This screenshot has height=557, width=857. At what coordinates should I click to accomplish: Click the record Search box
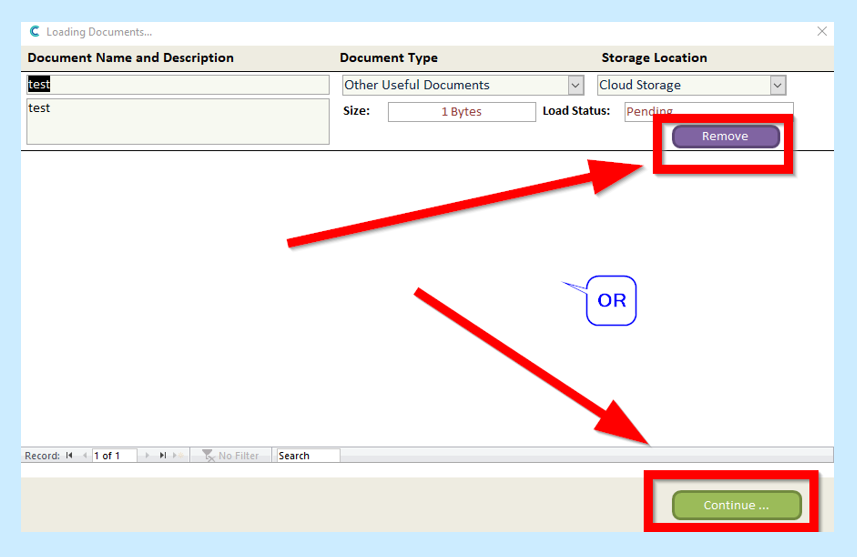coord(308,455)
